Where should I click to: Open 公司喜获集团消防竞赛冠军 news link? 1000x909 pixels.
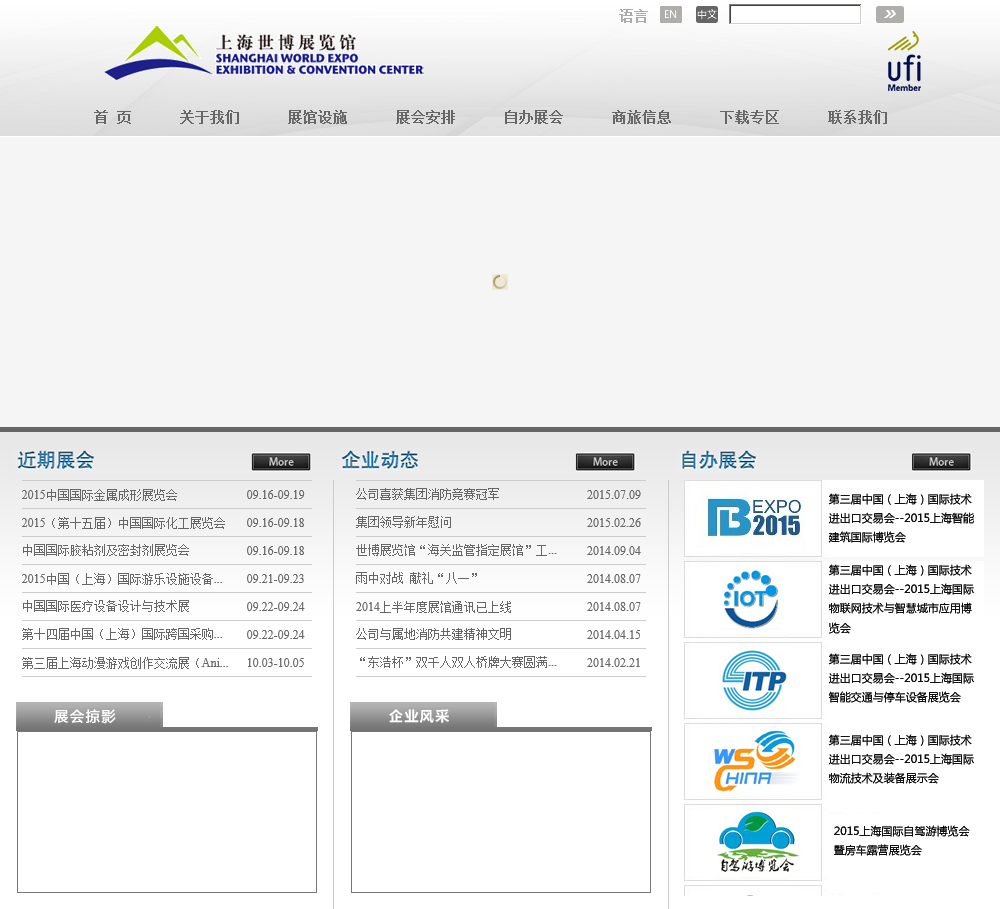pos(428,495)
